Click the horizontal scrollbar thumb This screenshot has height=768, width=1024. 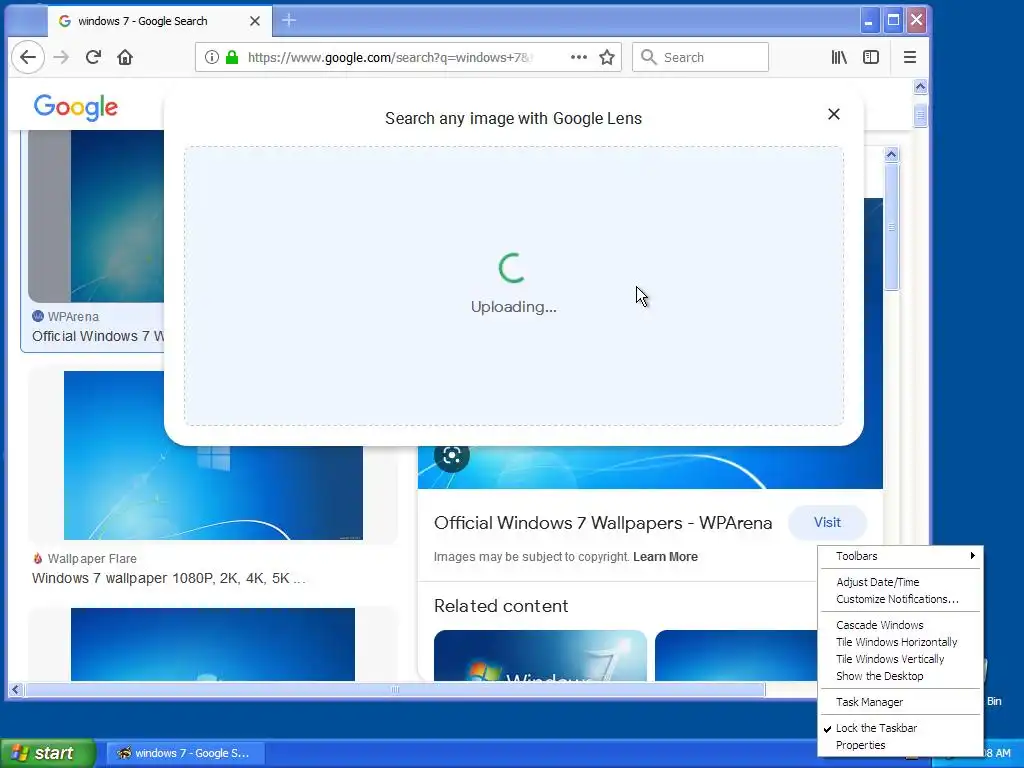394,689
